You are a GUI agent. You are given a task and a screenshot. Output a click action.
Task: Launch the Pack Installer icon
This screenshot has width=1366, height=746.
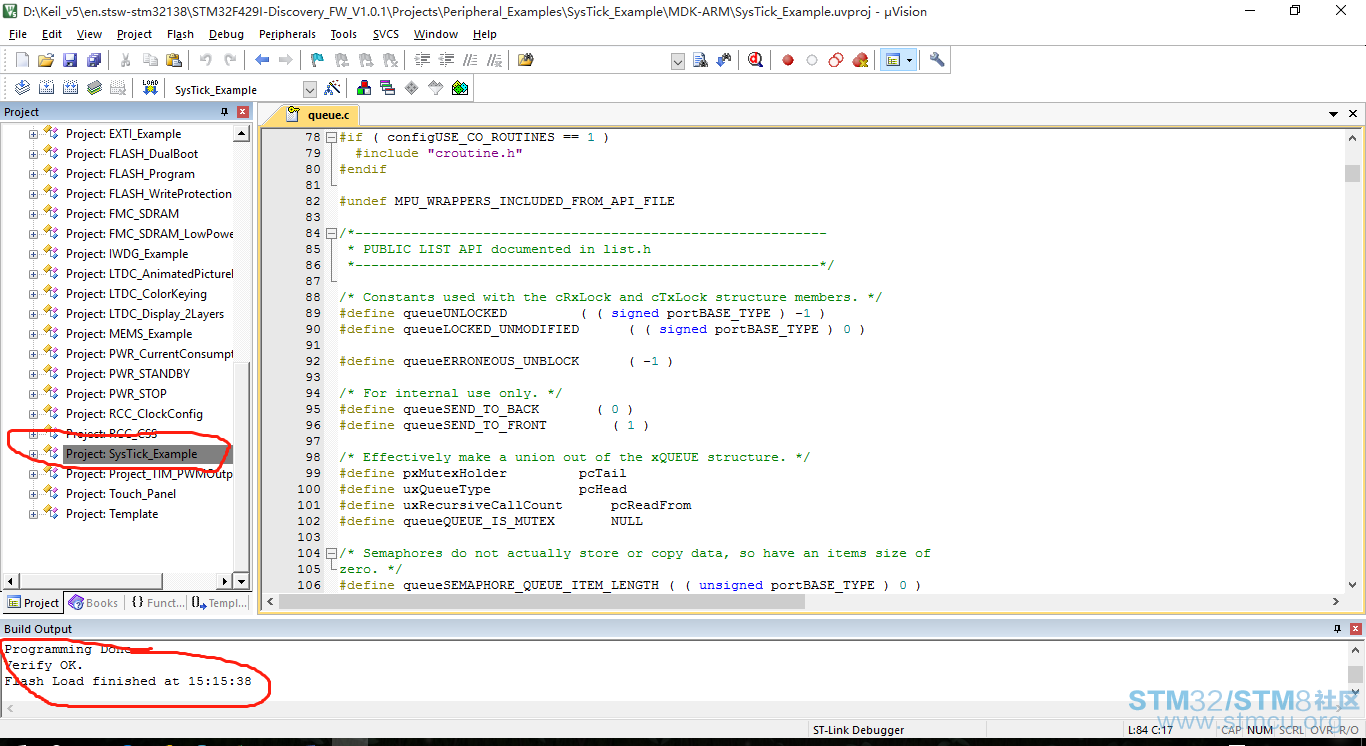(x=460, y=88)
